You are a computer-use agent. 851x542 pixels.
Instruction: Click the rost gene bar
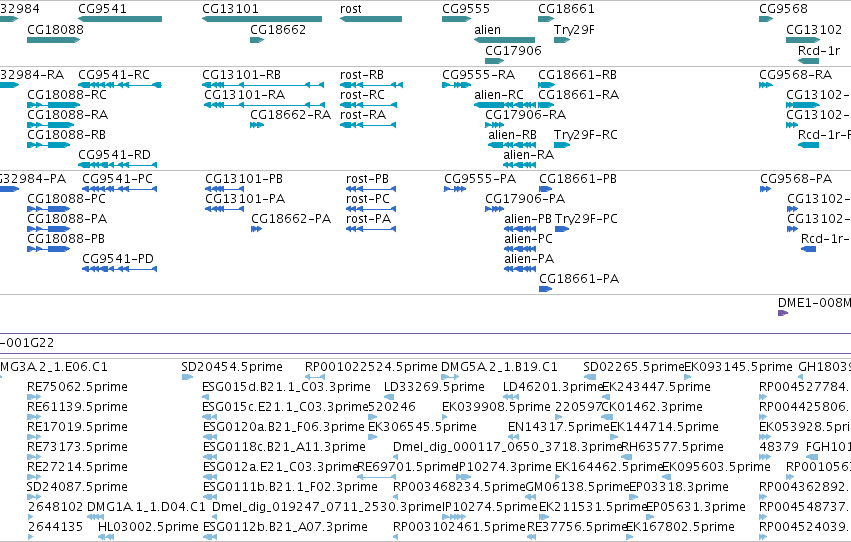pyautogui.click(x=371, y=19)
